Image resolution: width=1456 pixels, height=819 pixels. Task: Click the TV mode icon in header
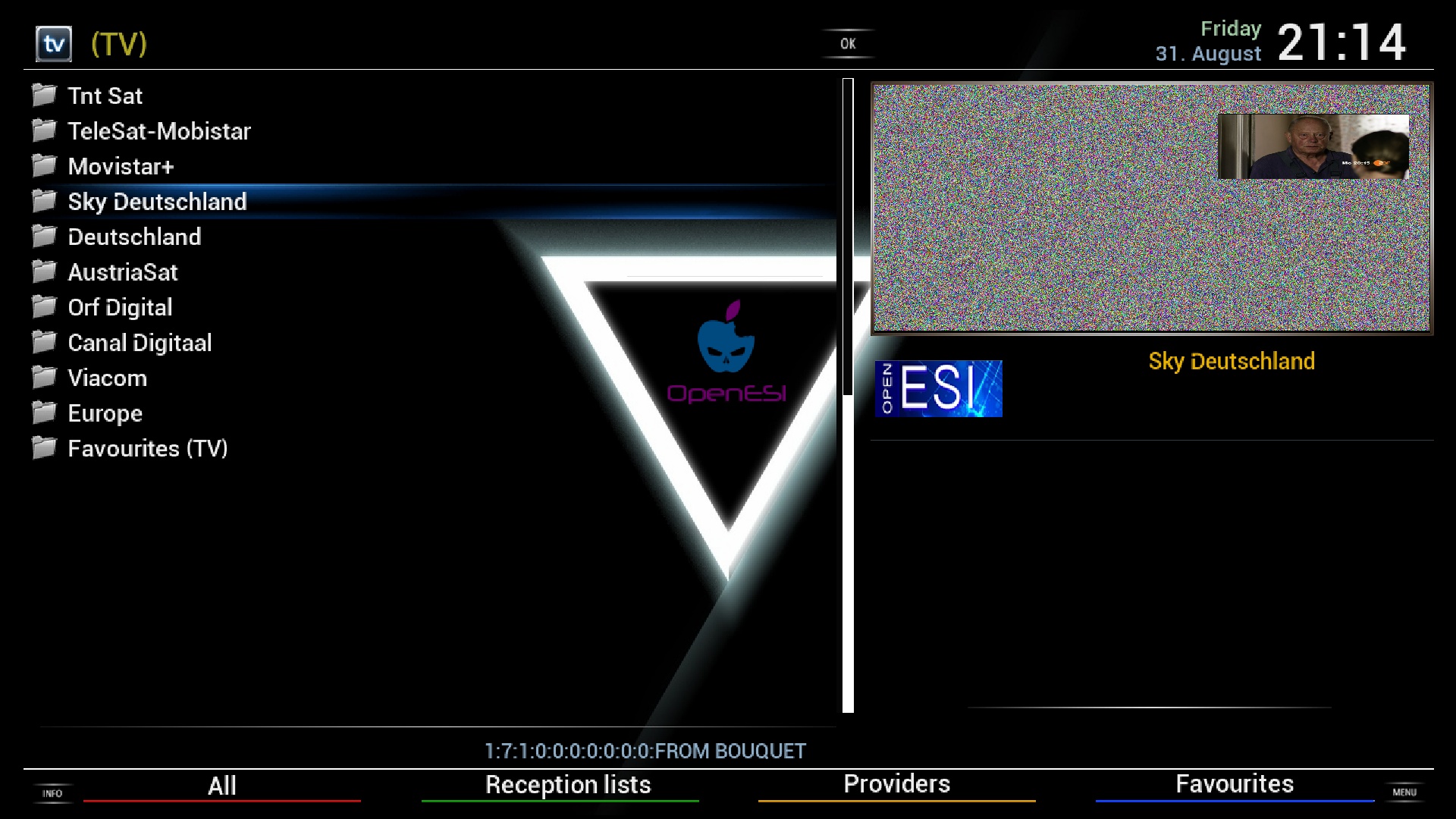(54, 44)
